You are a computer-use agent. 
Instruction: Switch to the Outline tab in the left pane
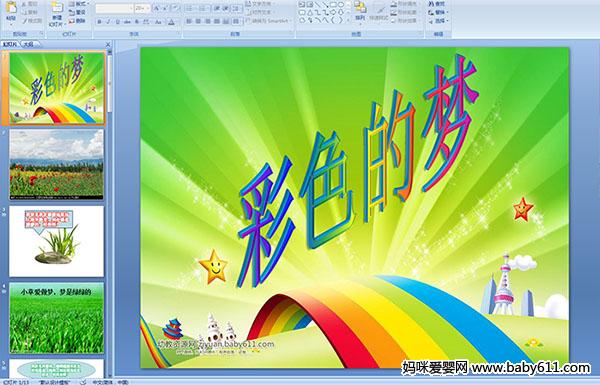[29, 44]
